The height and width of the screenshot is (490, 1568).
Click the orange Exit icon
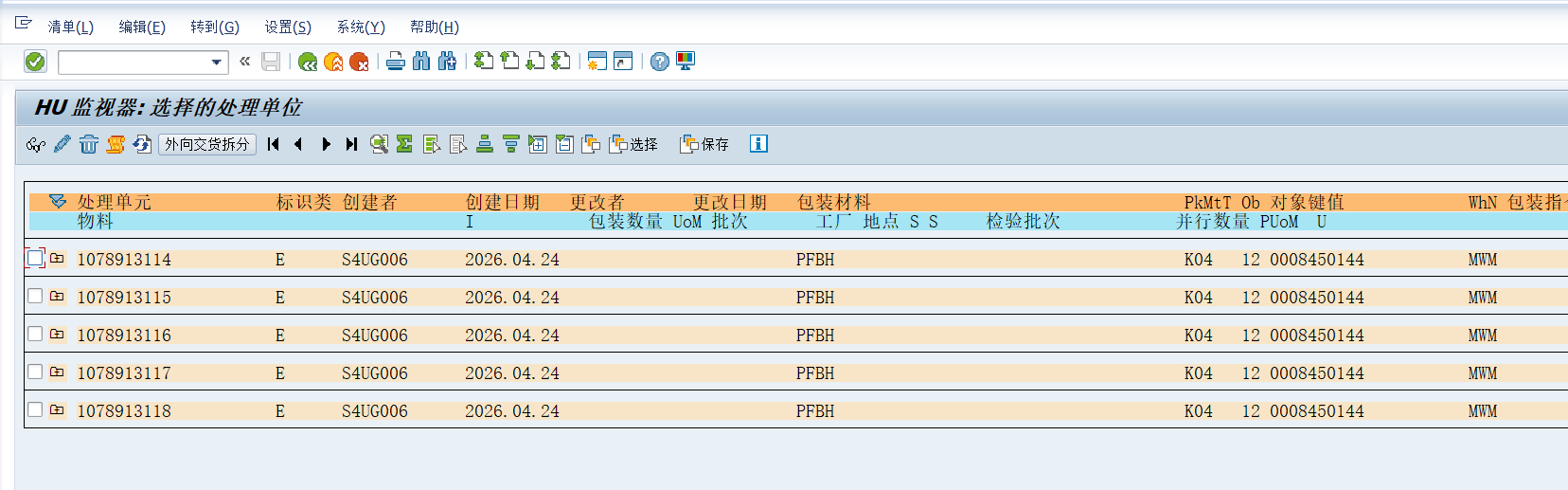(333, 62)
